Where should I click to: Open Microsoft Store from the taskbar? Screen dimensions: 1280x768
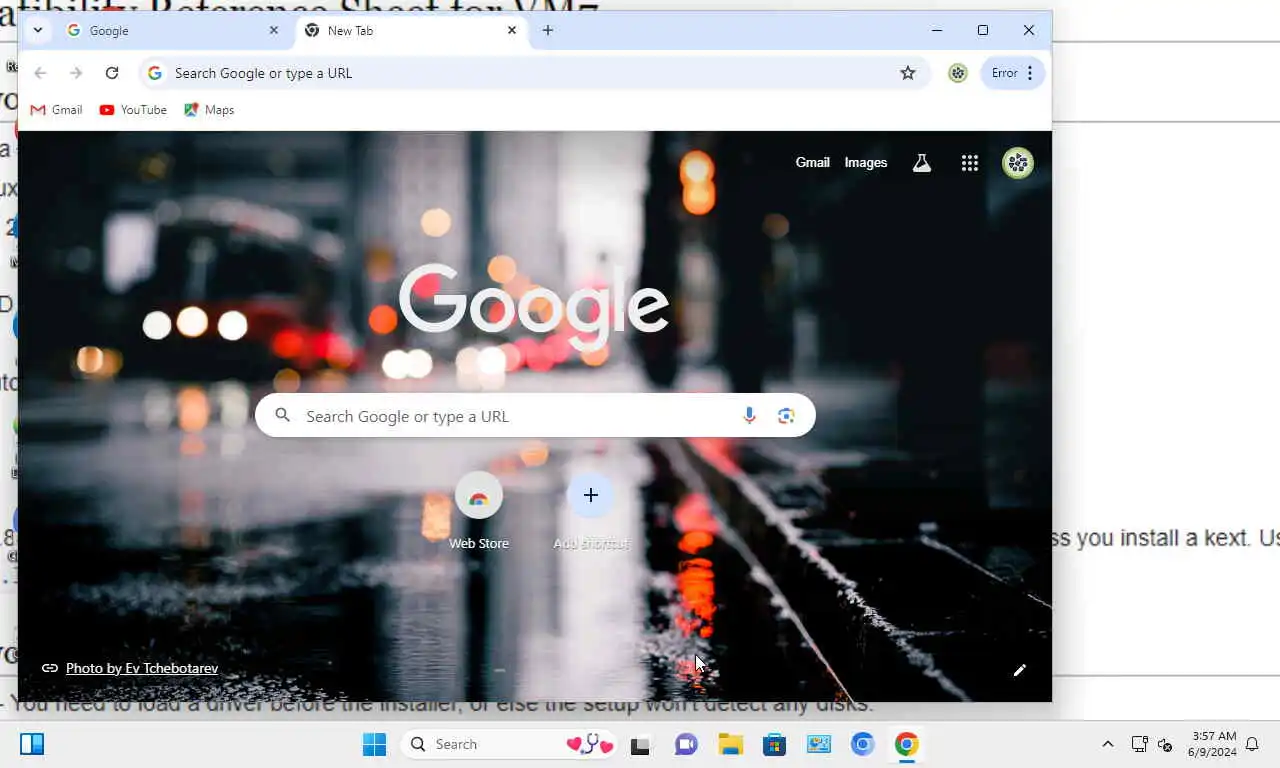[774, 744]
